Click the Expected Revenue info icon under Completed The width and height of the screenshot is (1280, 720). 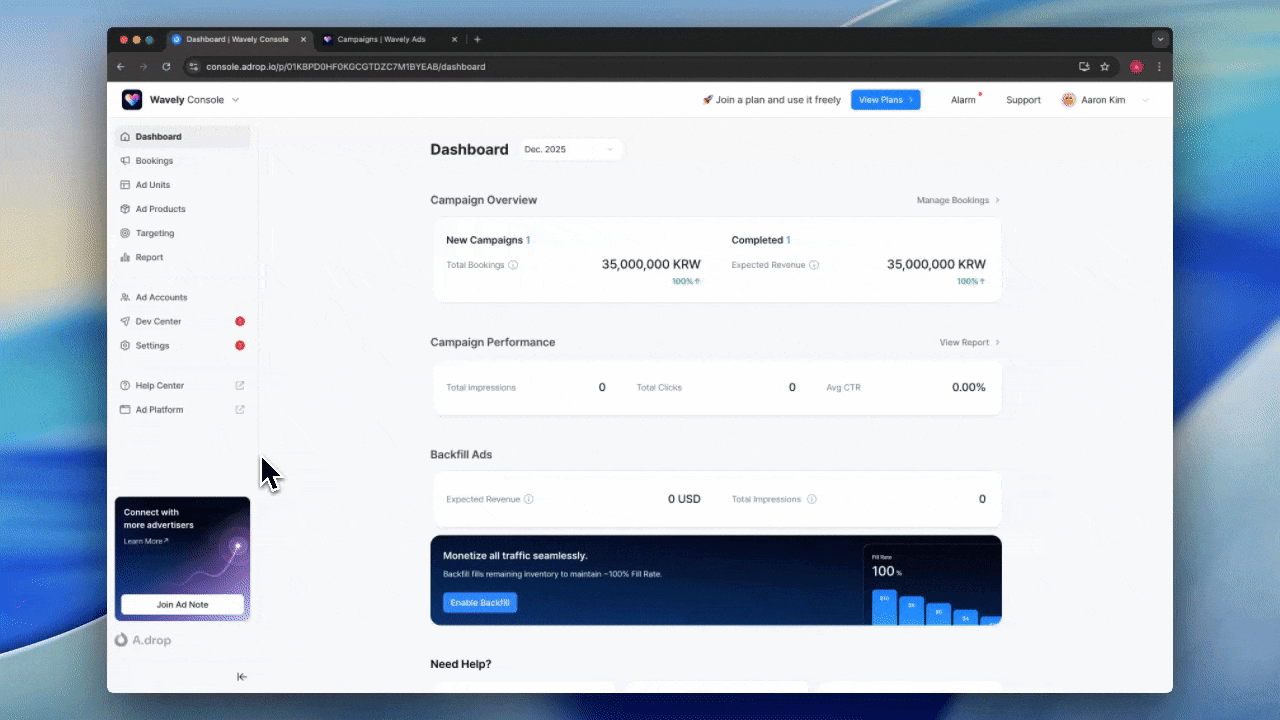pos(814,265)
